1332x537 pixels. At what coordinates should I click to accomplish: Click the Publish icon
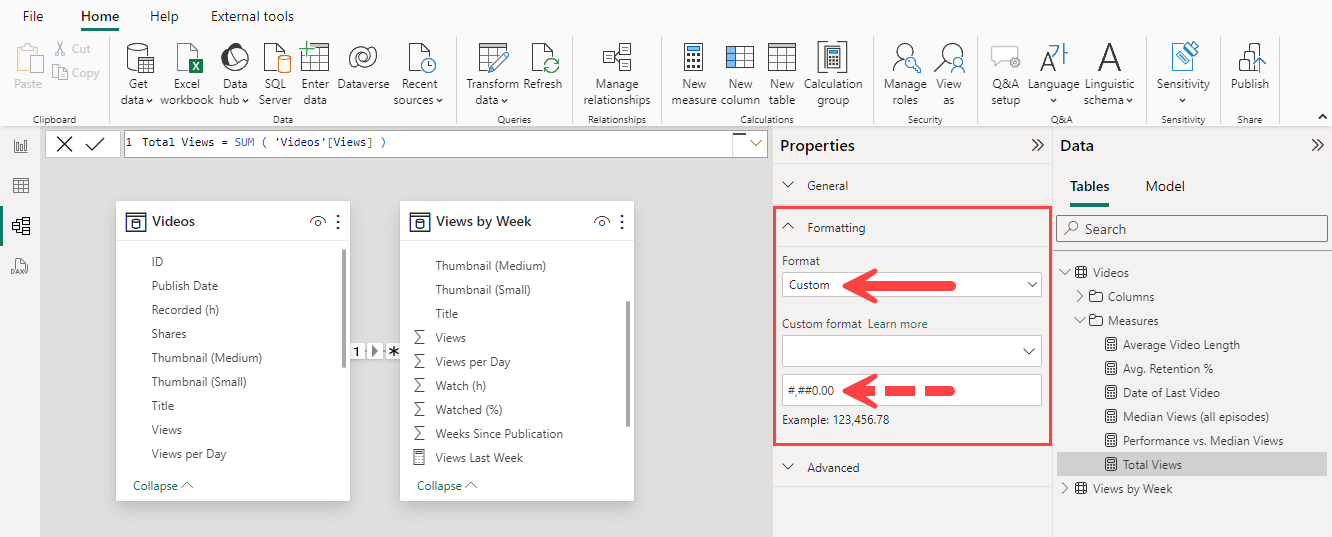[x=1249, y=58]
